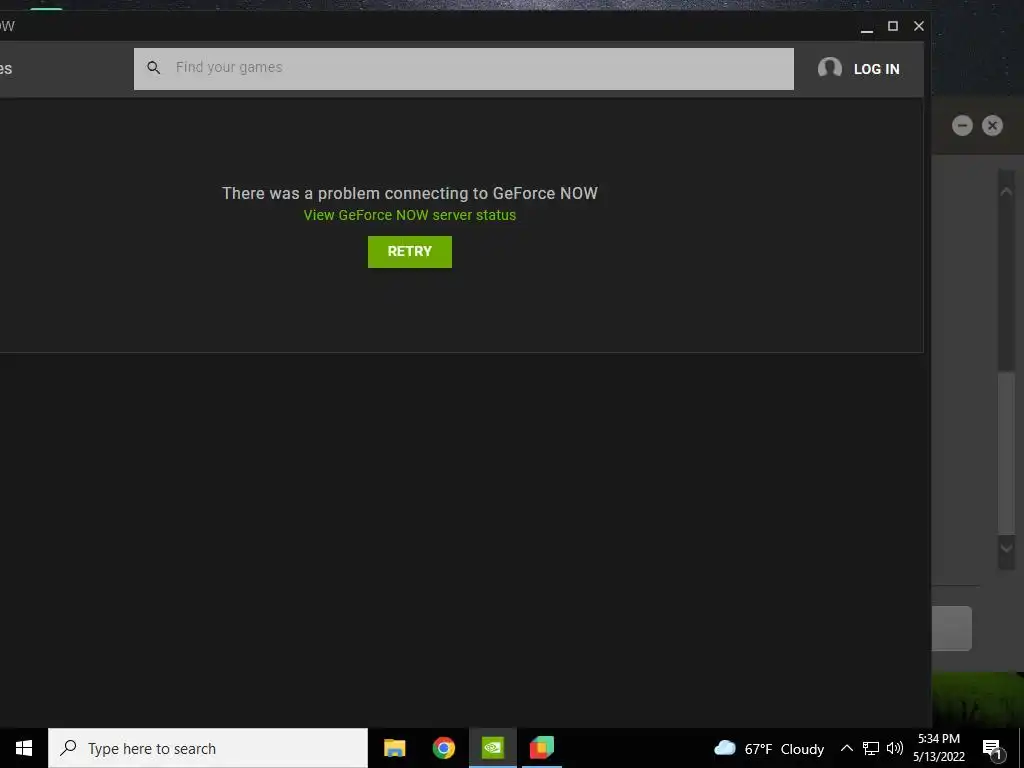Open View GeForce NOW server status link

[x=409, y=215]
